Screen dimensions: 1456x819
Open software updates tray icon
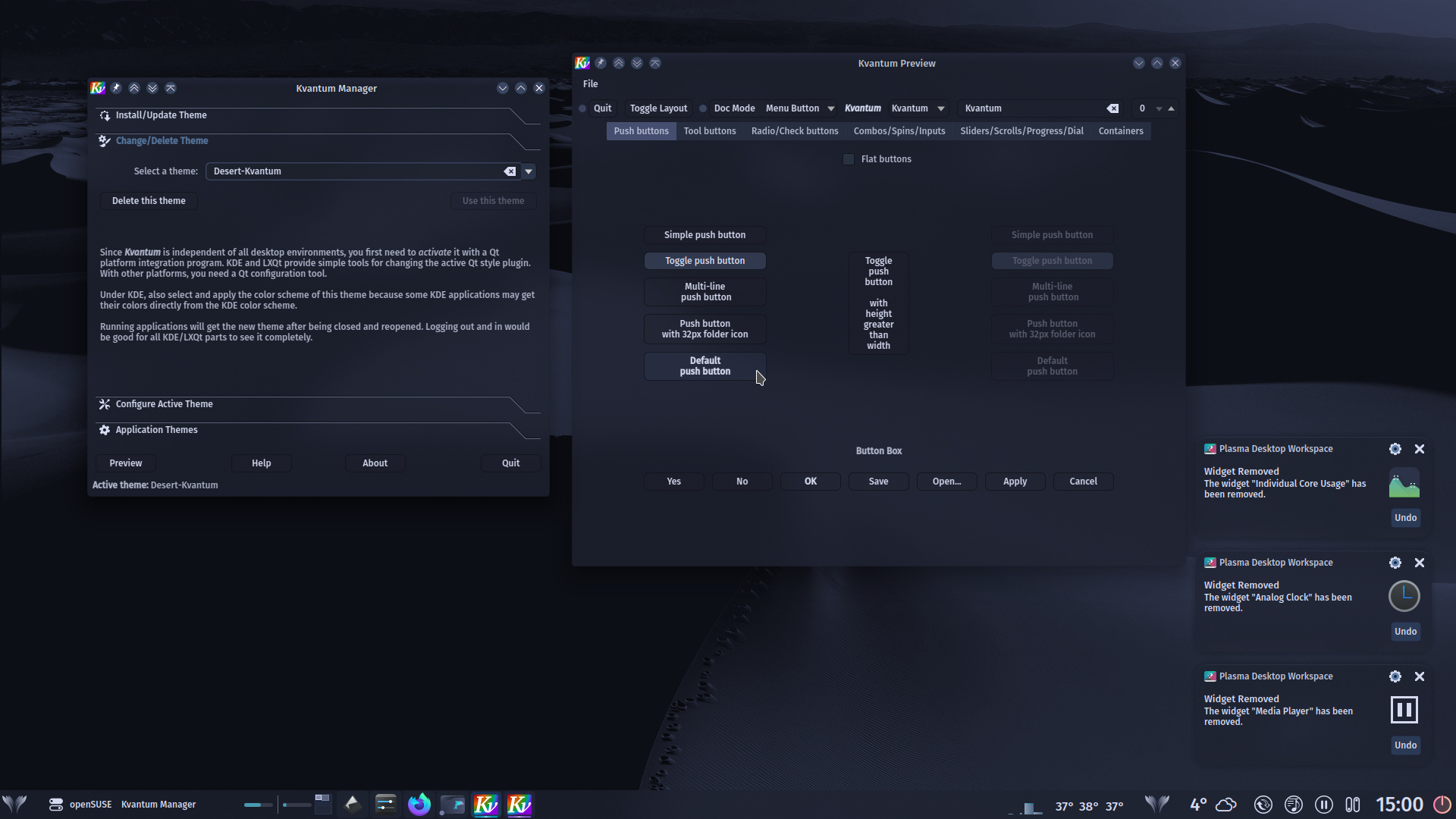[x=1263, y=805]
